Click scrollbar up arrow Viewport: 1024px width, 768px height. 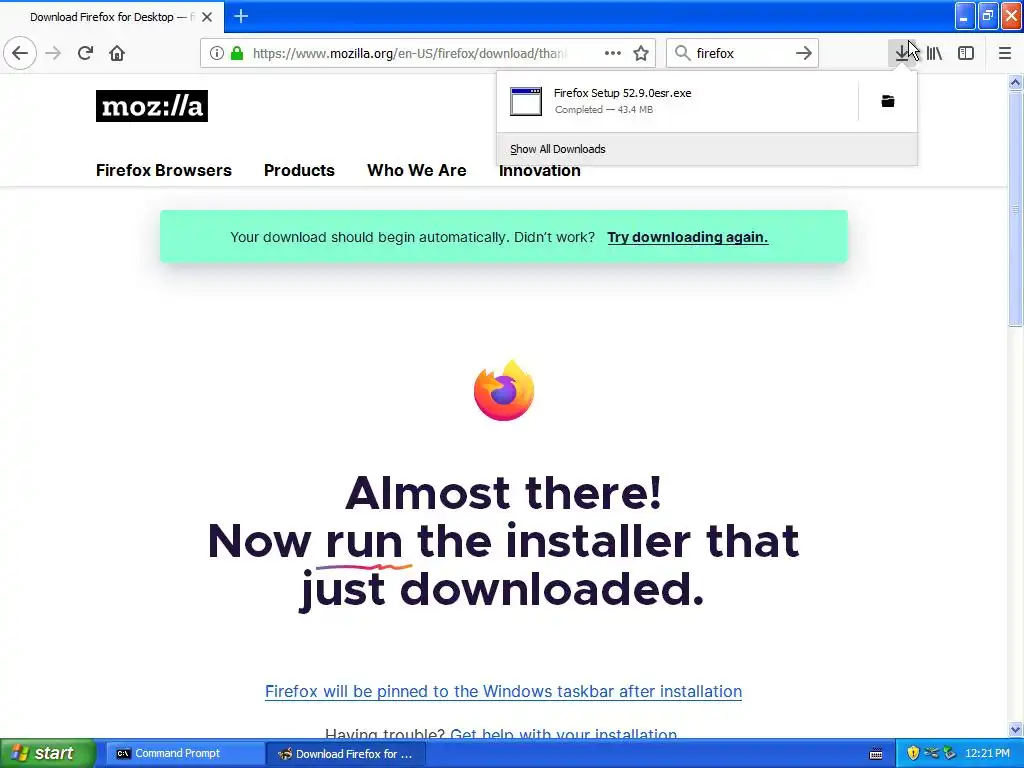pos(1015,82)
